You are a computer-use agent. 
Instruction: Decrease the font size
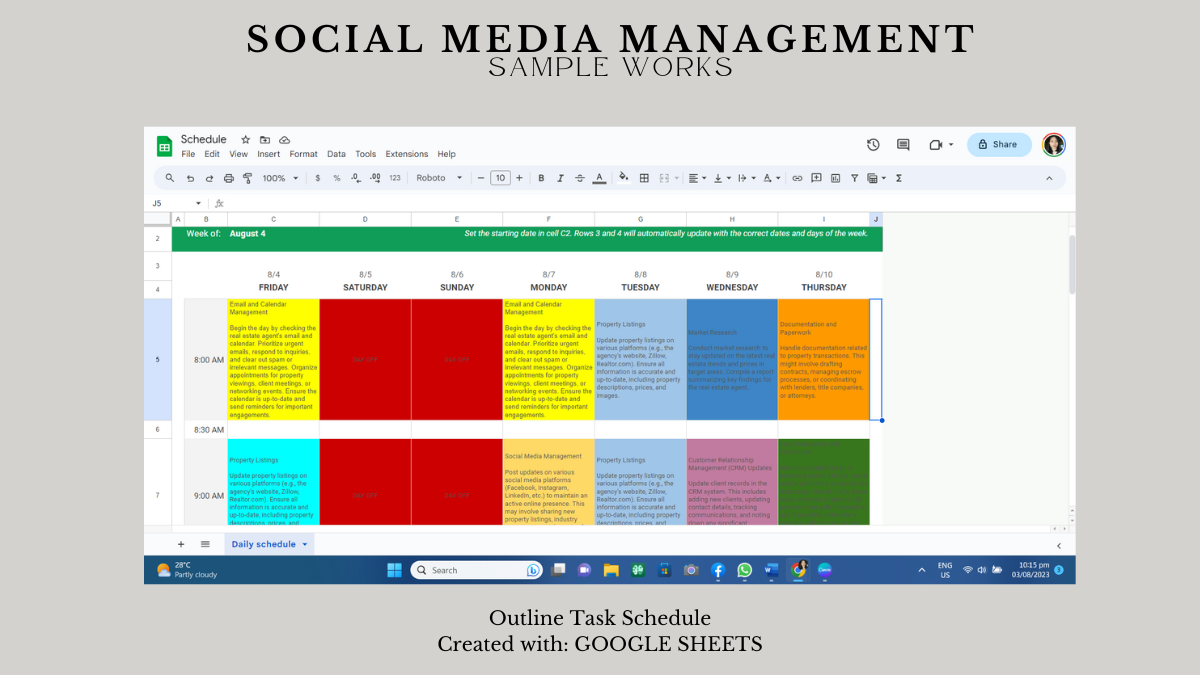coord(481,178)
